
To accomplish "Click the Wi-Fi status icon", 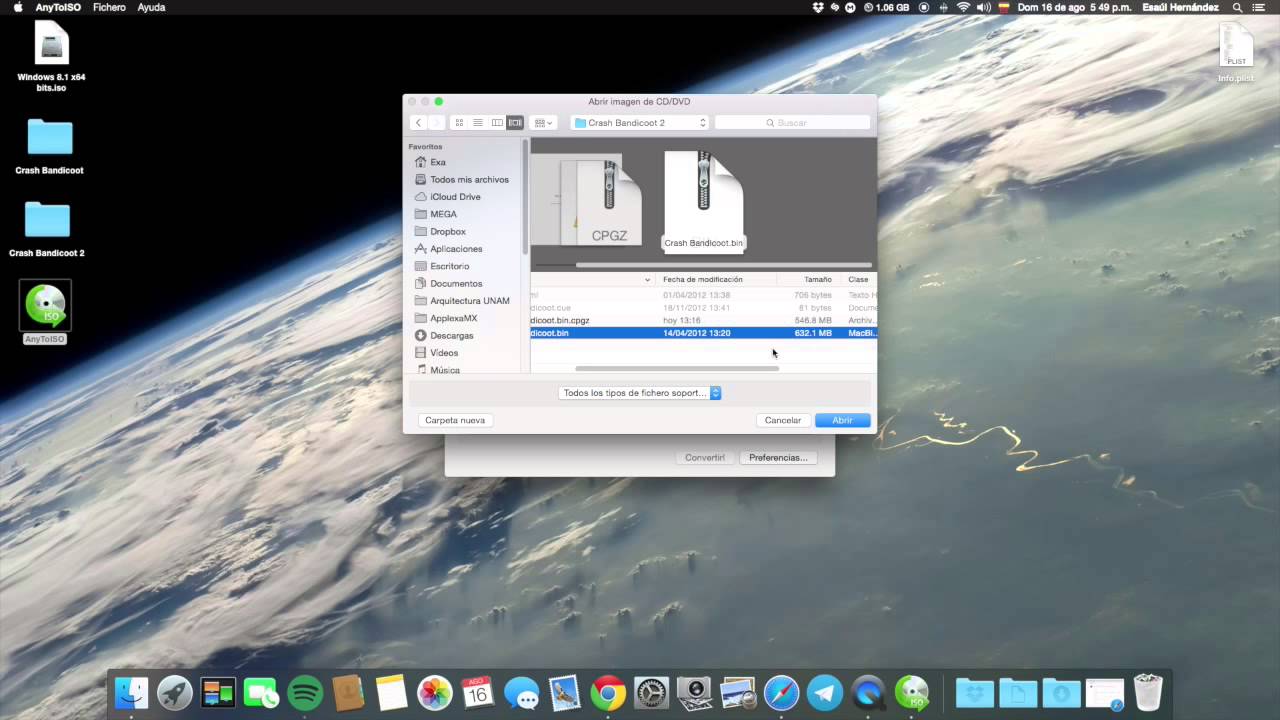I will pyautogui.click(x=963, y=7).
